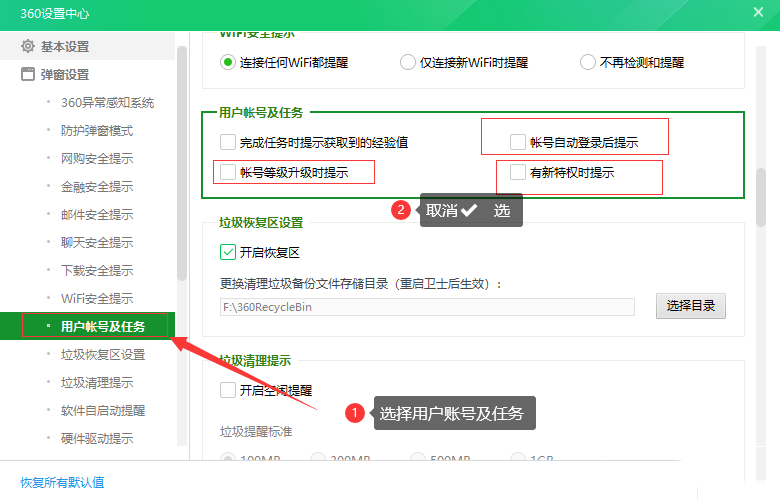Close the 360设置中心 window

pyautogui.click(x=758, y=12)
